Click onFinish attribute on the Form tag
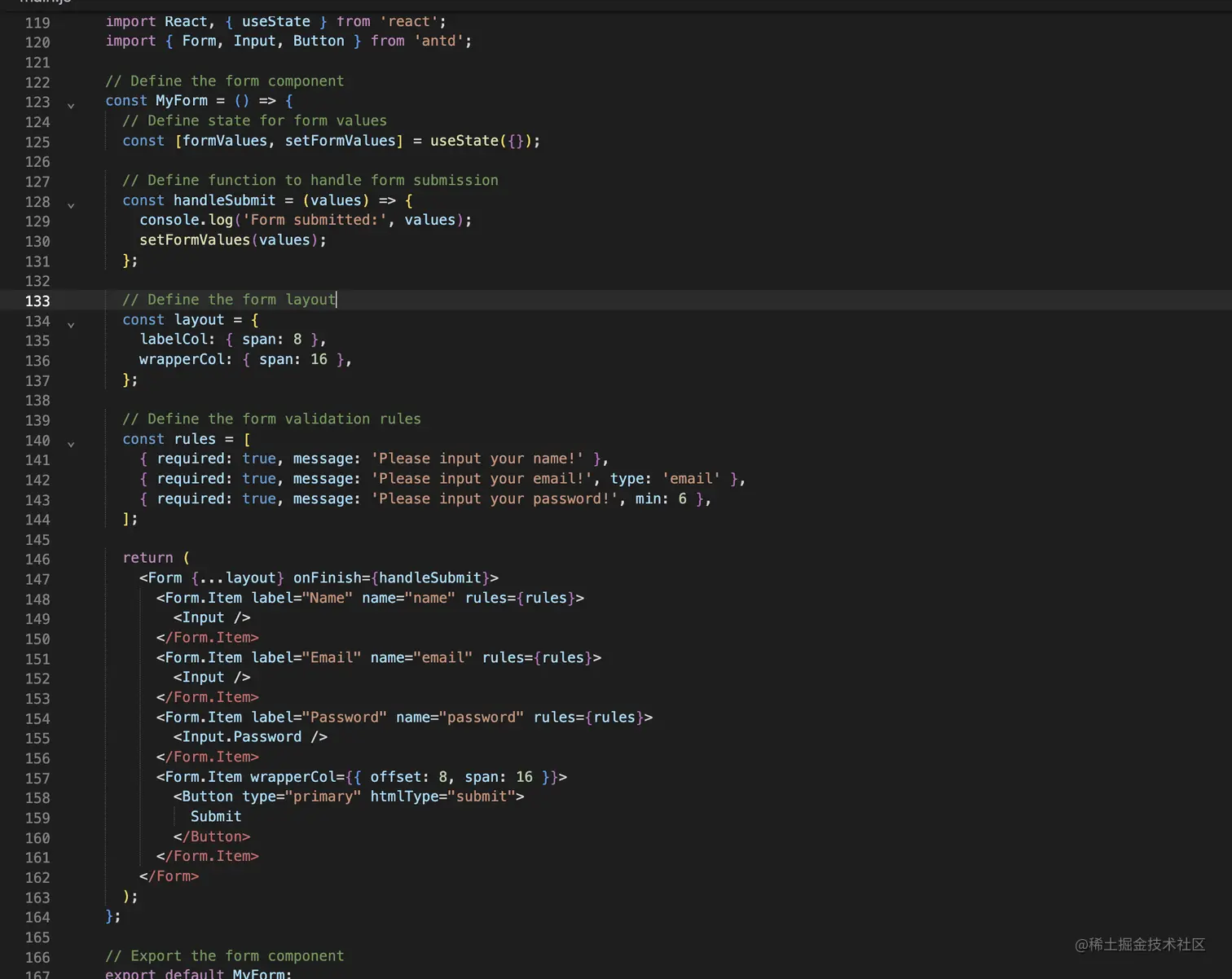This screenshot has width=1232, height=979. (327, 577)
